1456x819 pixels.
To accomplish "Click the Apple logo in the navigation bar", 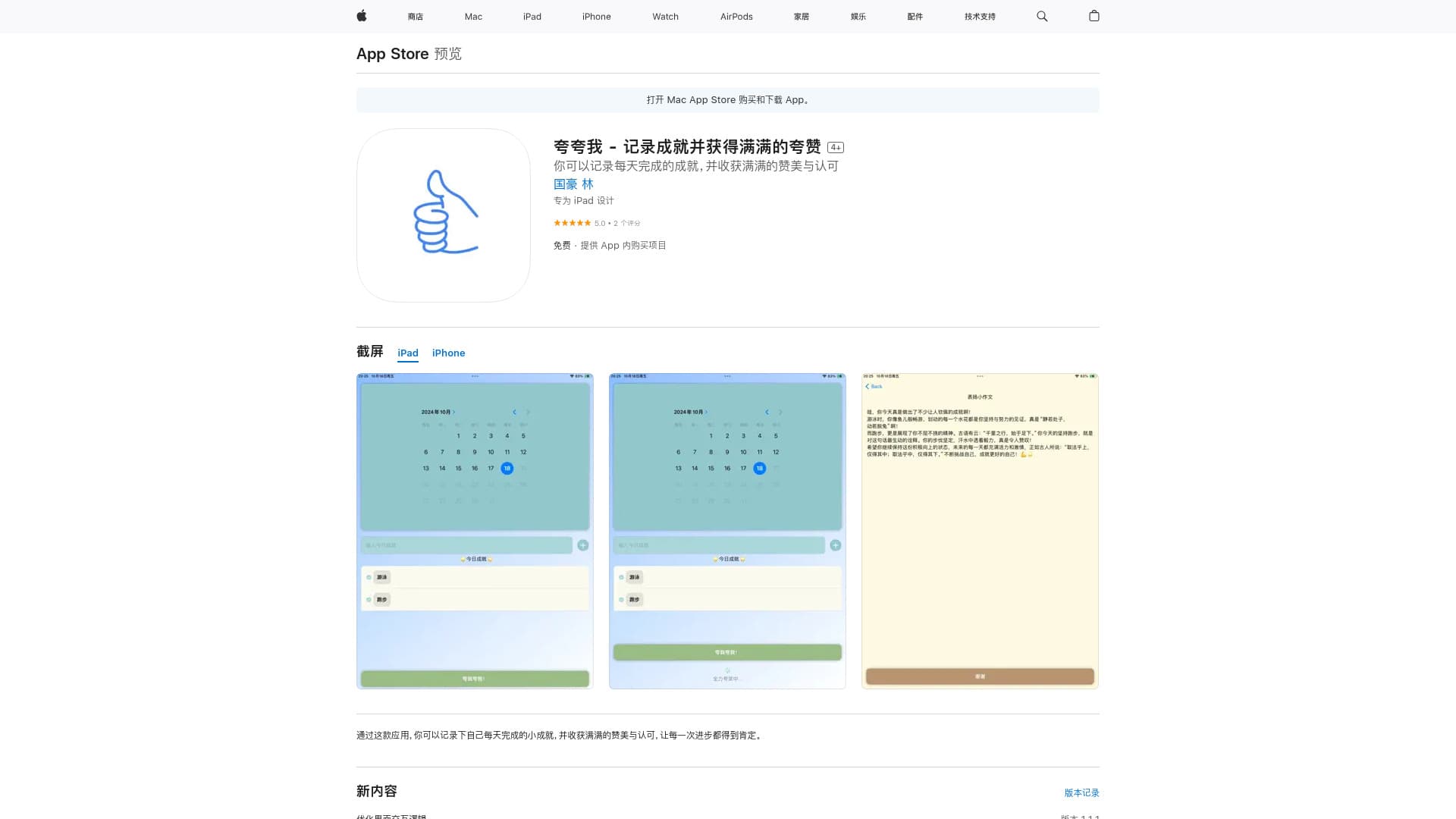I will pos(362,16).
